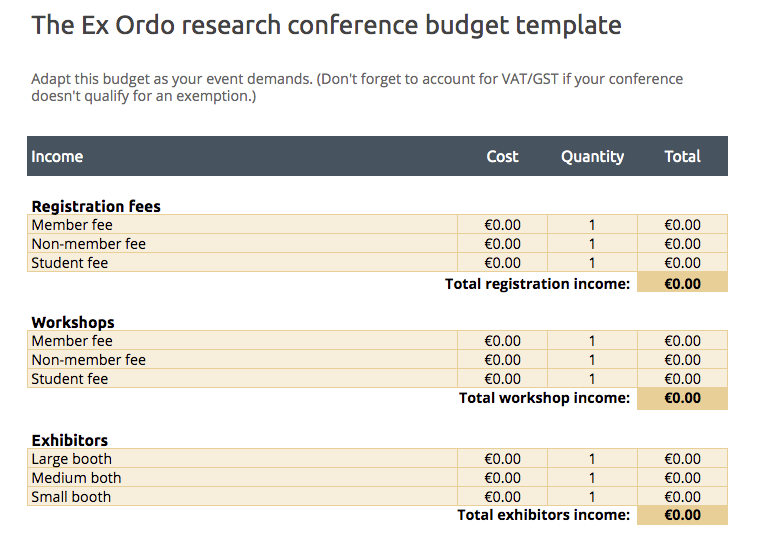Click the Total exhibitors income value
This screenshot has width=779, height=542.
(x=682, y=515)
